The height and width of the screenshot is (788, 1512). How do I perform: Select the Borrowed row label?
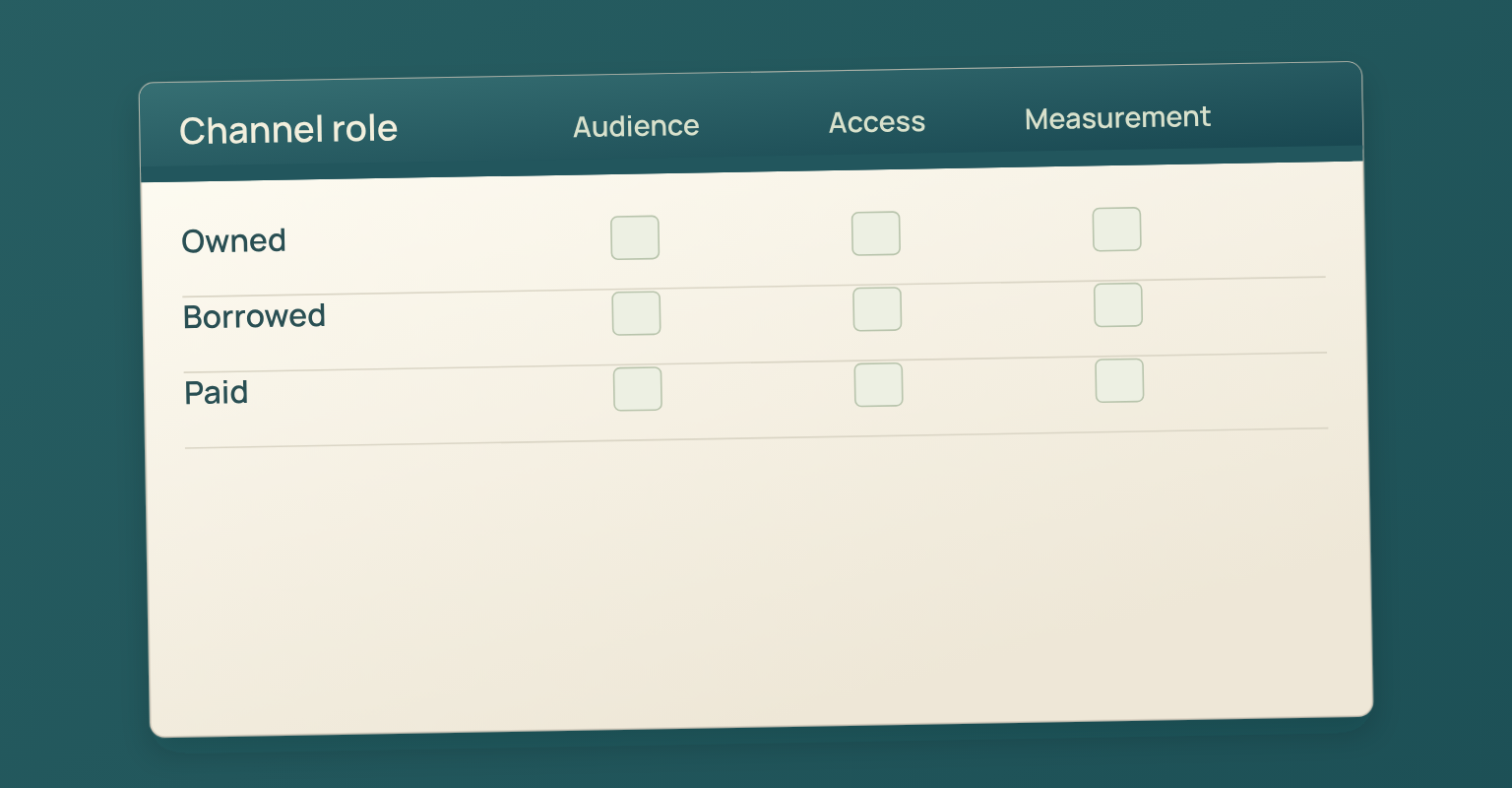click(x=254, y=317)
